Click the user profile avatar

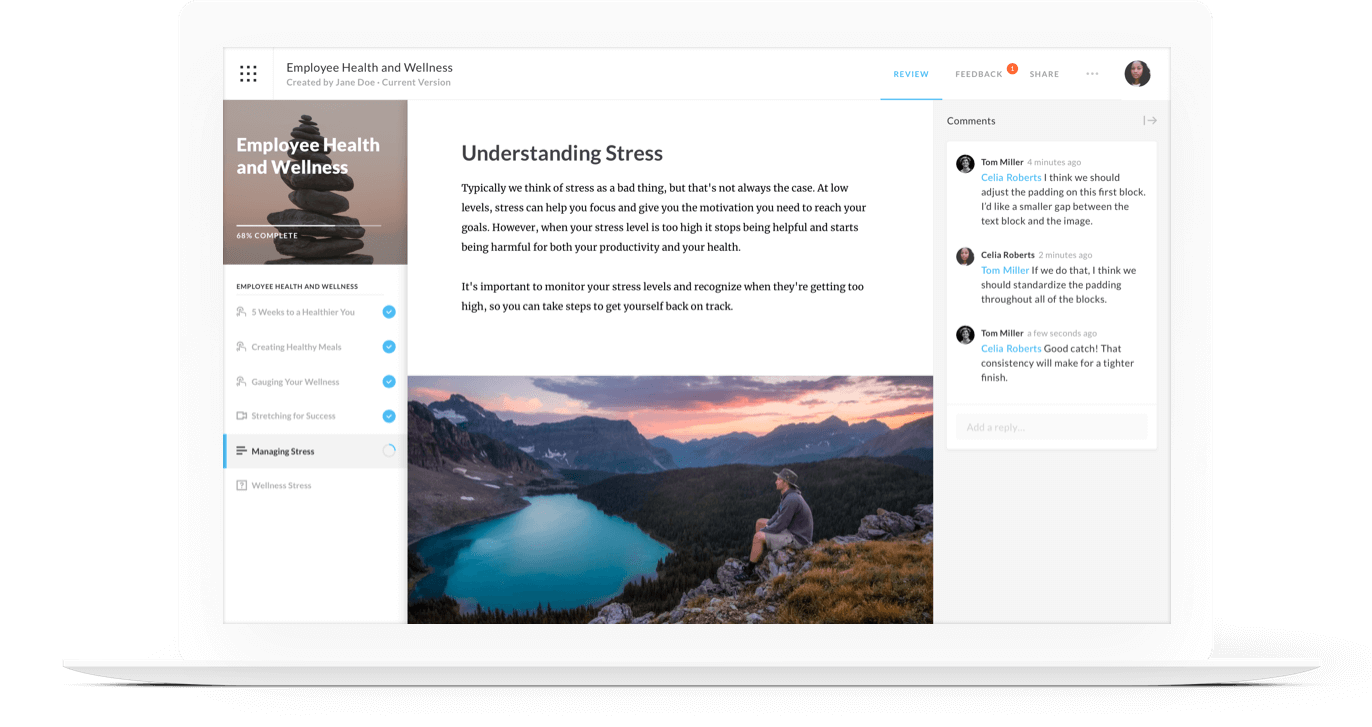point(1137,74)
